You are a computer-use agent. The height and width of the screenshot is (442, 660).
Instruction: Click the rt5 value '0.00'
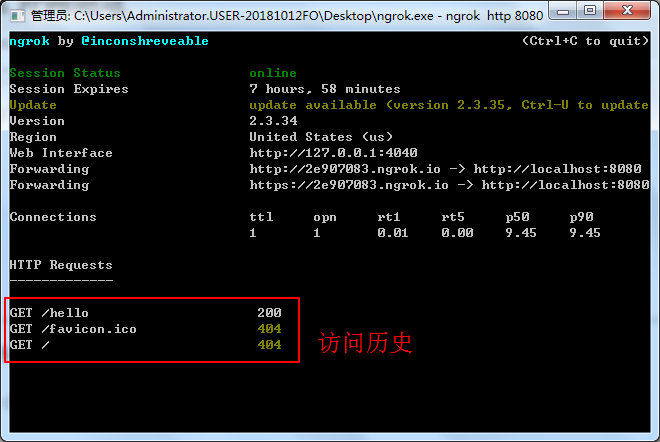pyautogui.click(x=457, y=233)
